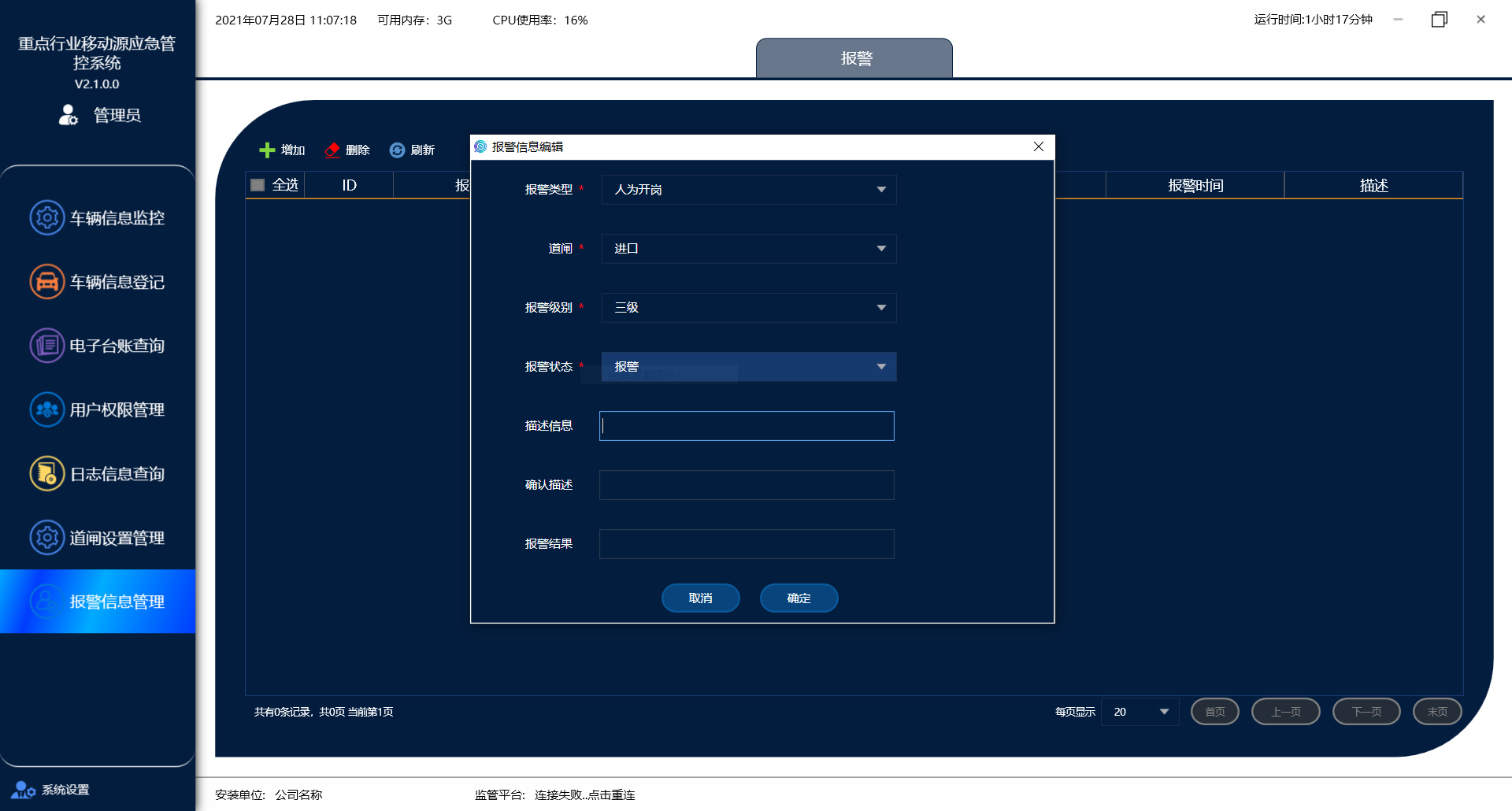Select 报警信息管理 in the sidebar menu
Image resolution: width=1512 pixels, height=811 pixels.
coord(98,602)
